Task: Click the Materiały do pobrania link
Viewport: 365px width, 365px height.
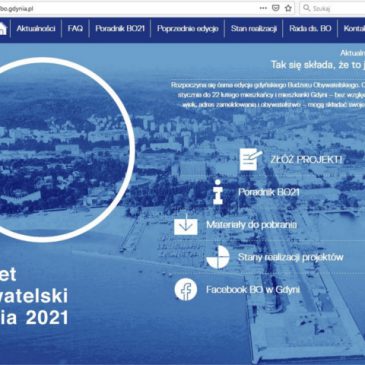Action: [x=252, y=225]
